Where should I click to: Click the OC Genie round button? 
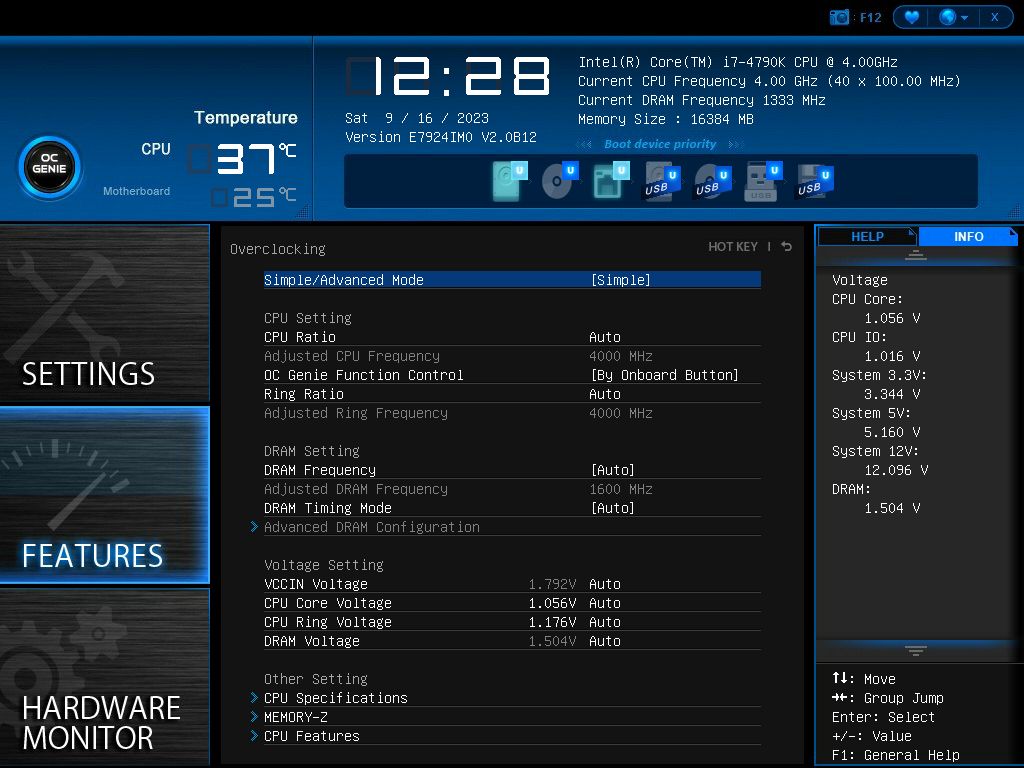[x=50, y=168]
